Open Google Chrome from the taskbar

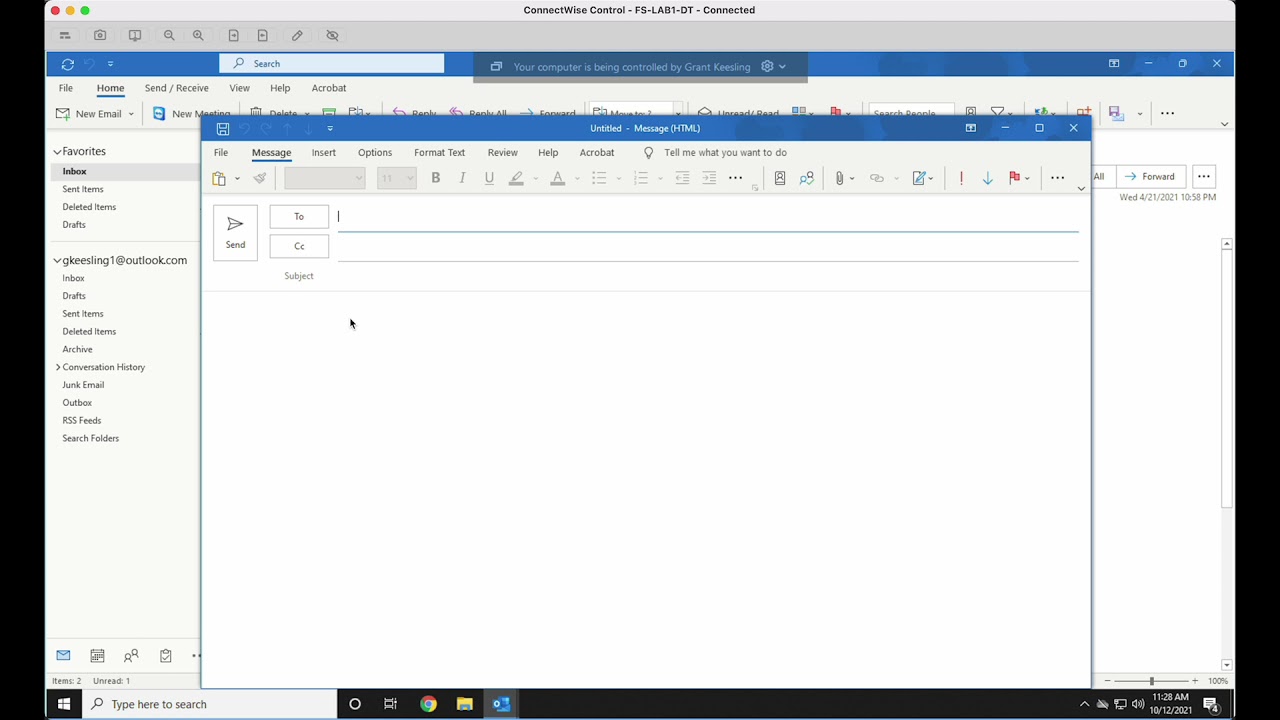point(428,704)
